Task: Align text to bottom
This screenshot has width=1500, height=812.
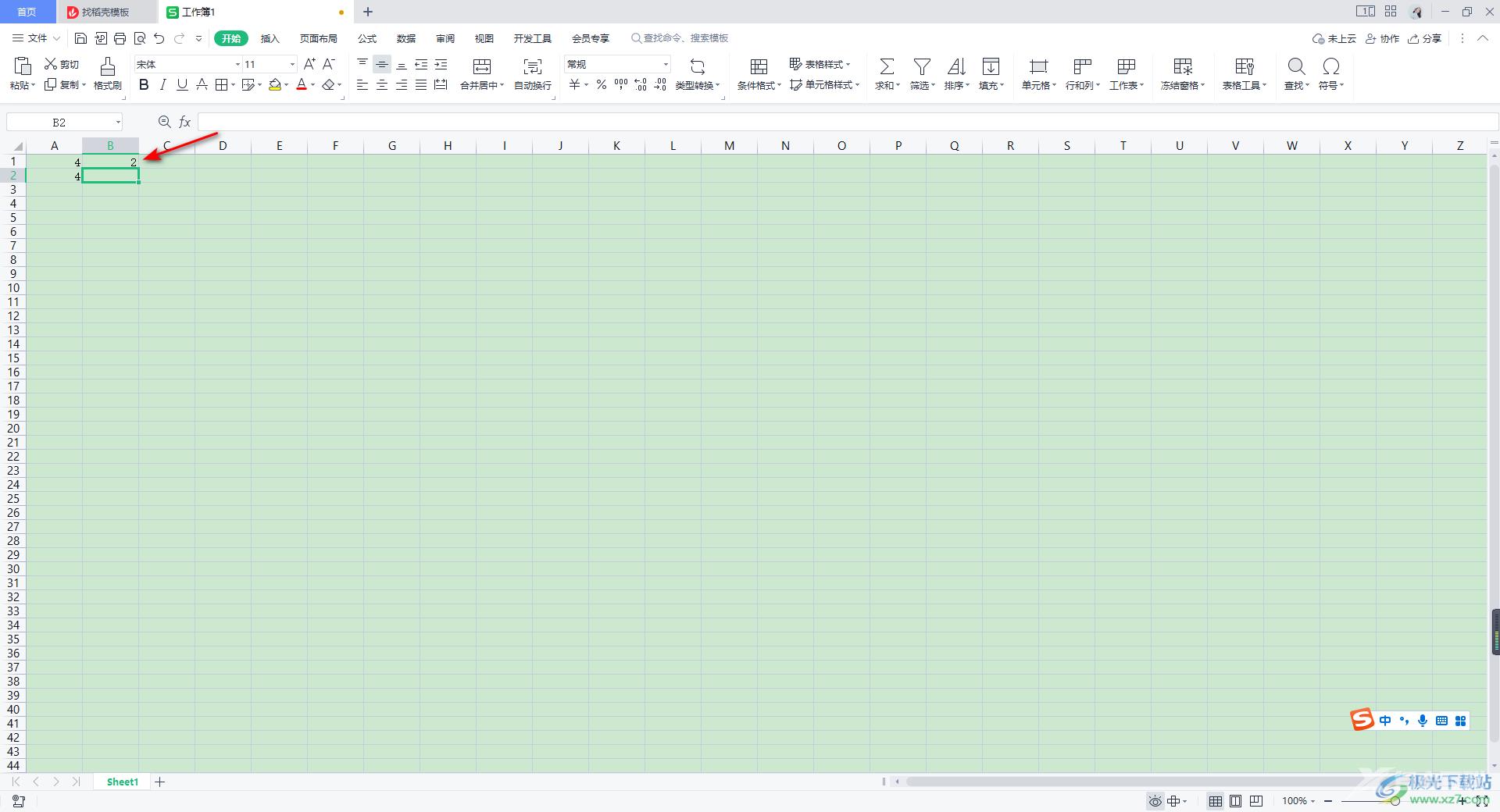Action: 402,64
